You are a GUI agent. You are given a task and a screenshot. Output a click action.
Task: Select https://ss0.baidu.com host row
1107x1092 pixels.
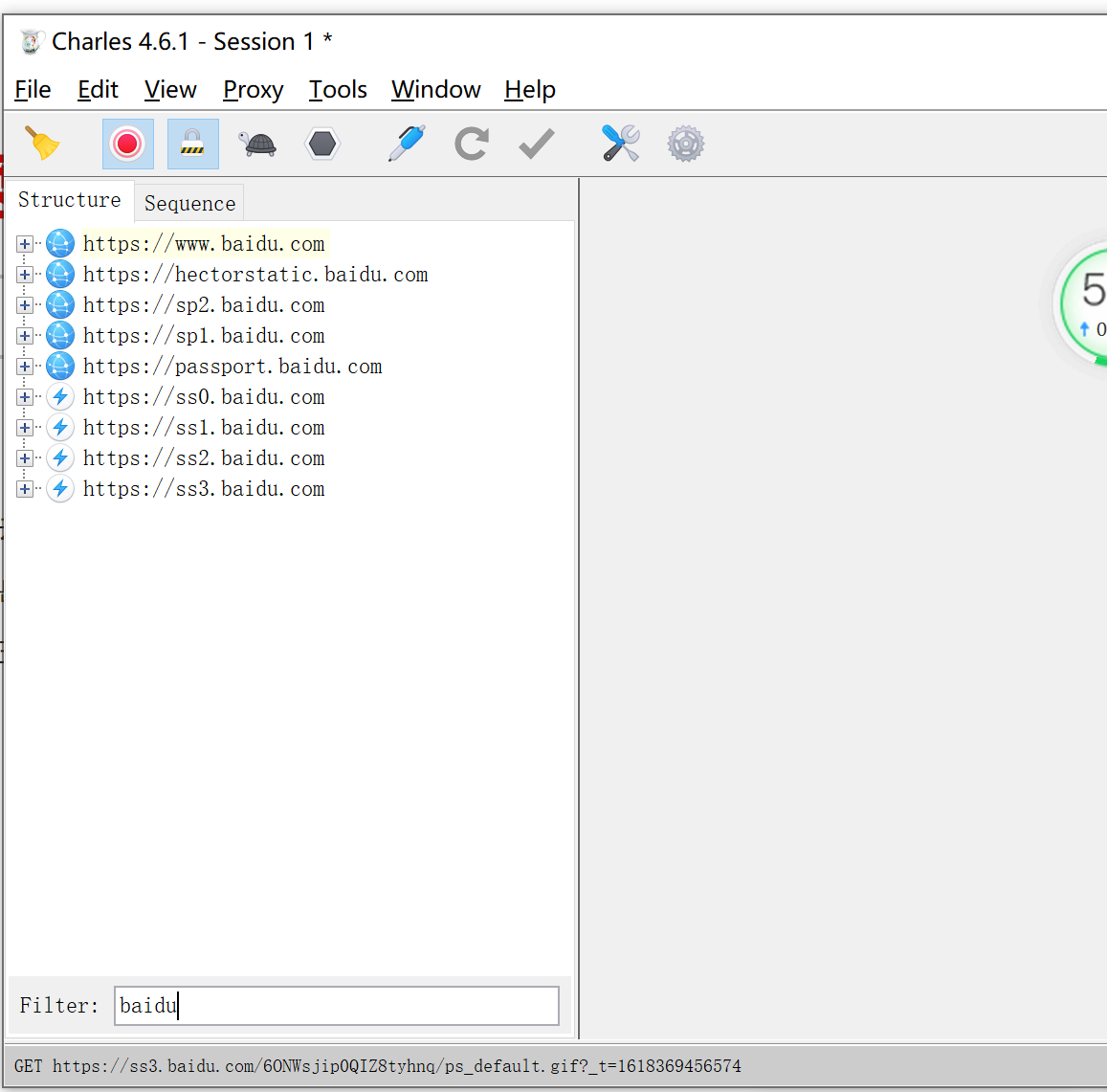pyautogui.click(x=204, y=397)
